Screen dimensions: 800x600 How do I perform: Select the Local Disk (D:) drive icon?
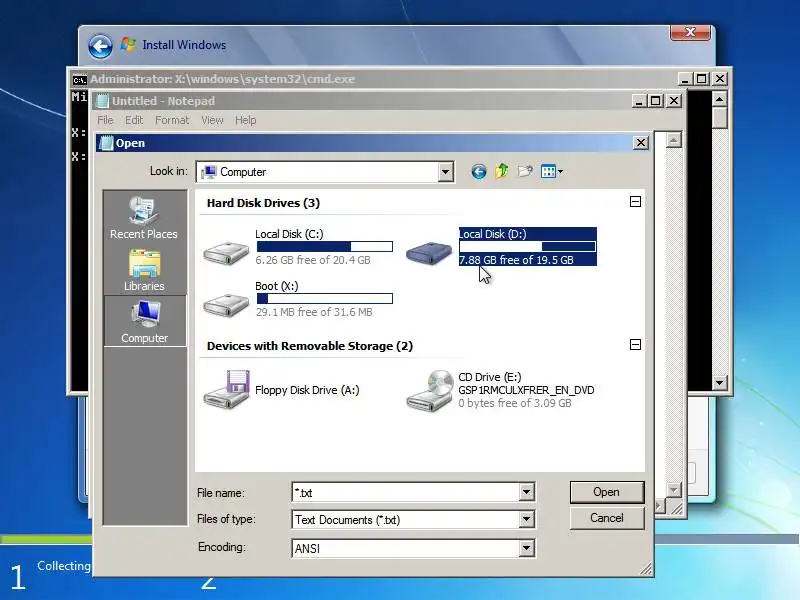[x=429, y=253]
